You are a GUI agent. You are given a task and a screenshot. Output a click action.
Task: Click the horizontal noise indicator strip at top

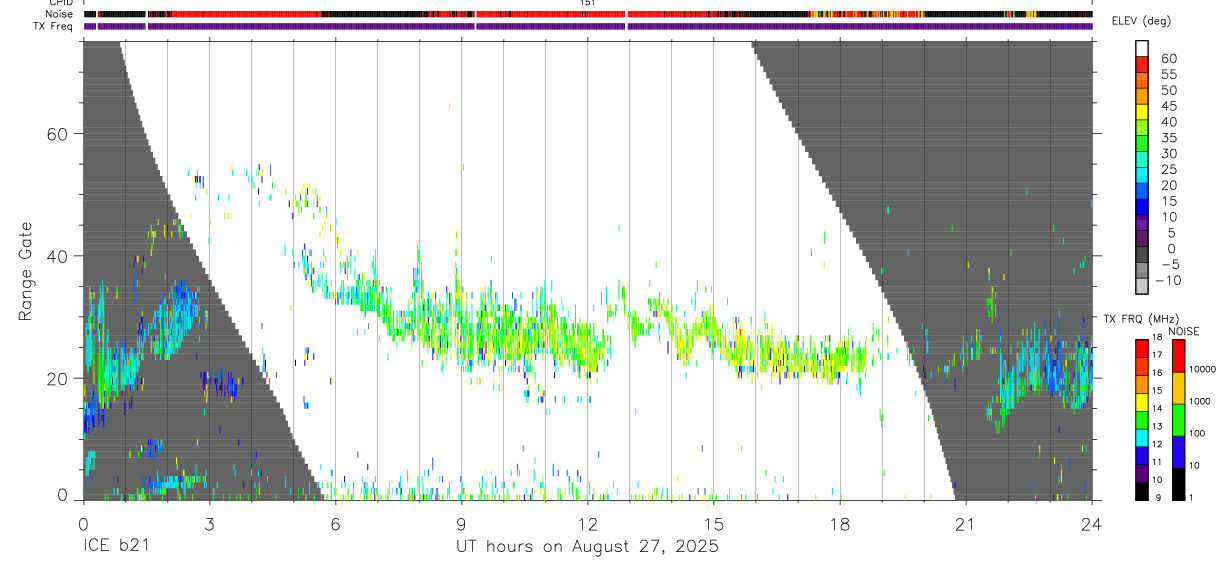[588, 14]
